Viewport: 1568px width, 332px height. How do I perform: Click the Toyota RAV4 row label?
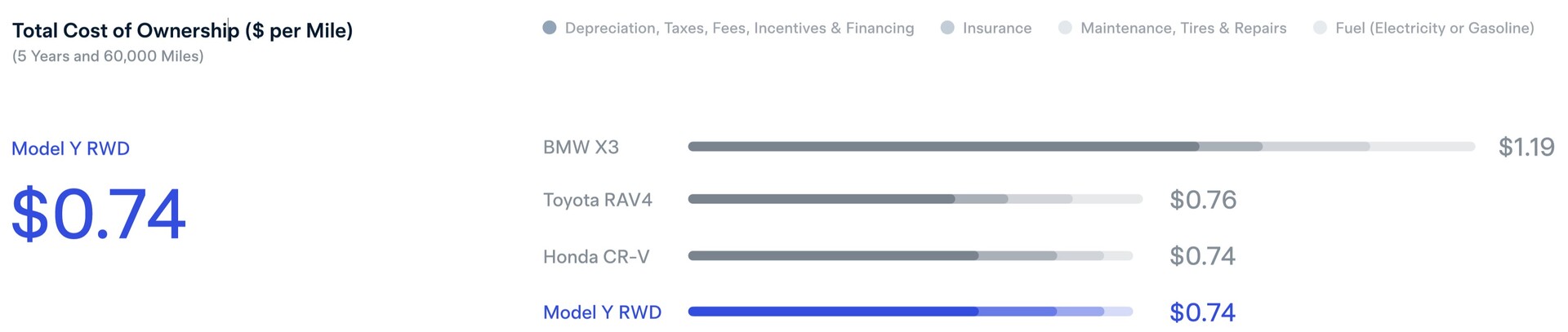pyautogui.click(x=598, y=200)
